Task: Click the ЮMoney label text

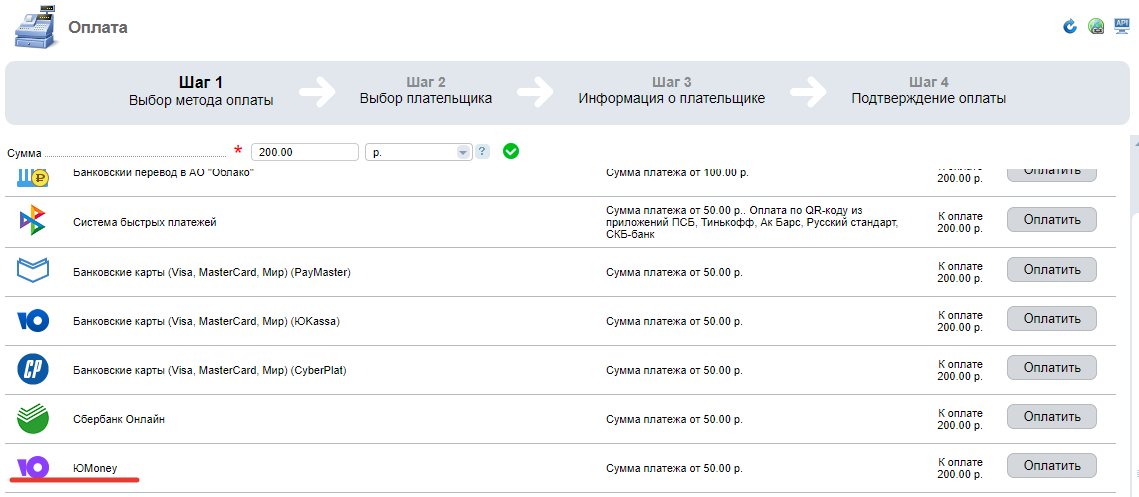Action: (95, 469)
